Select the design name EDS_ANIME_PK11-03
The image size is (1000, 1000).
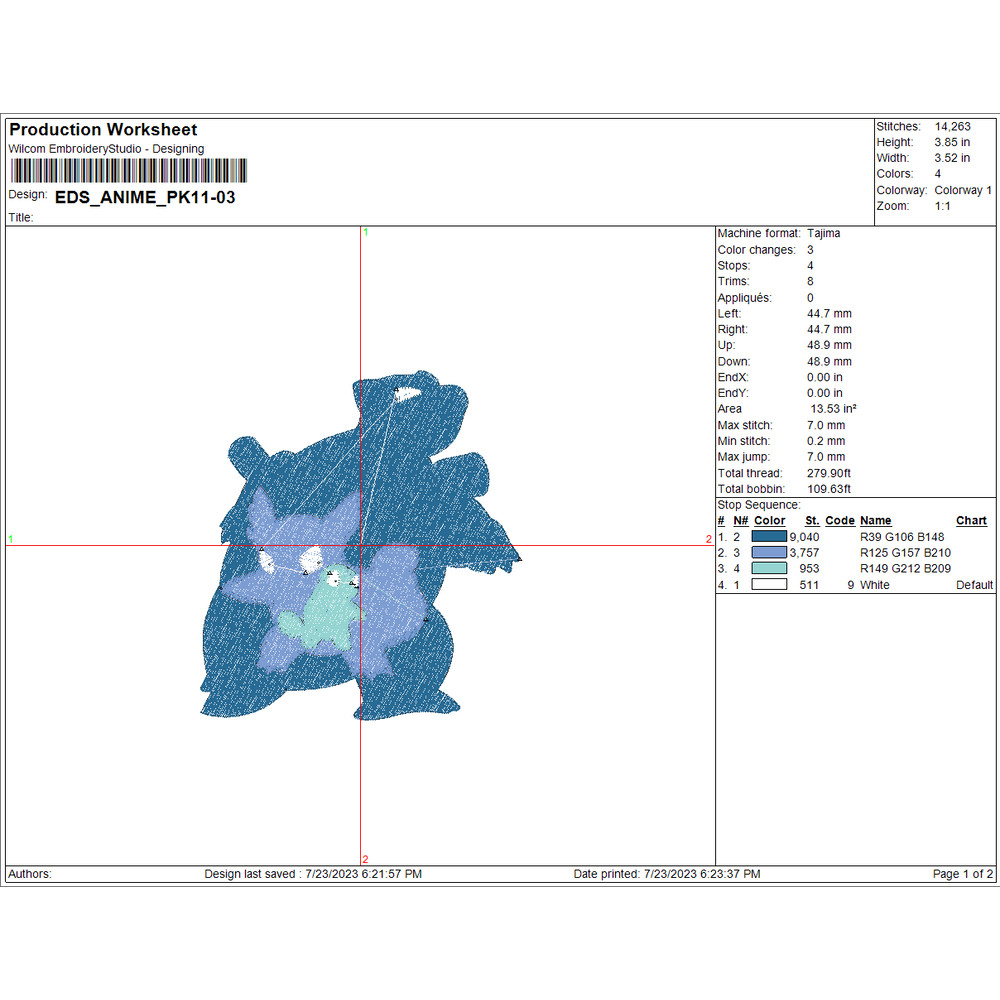click(x=145, y=198)
